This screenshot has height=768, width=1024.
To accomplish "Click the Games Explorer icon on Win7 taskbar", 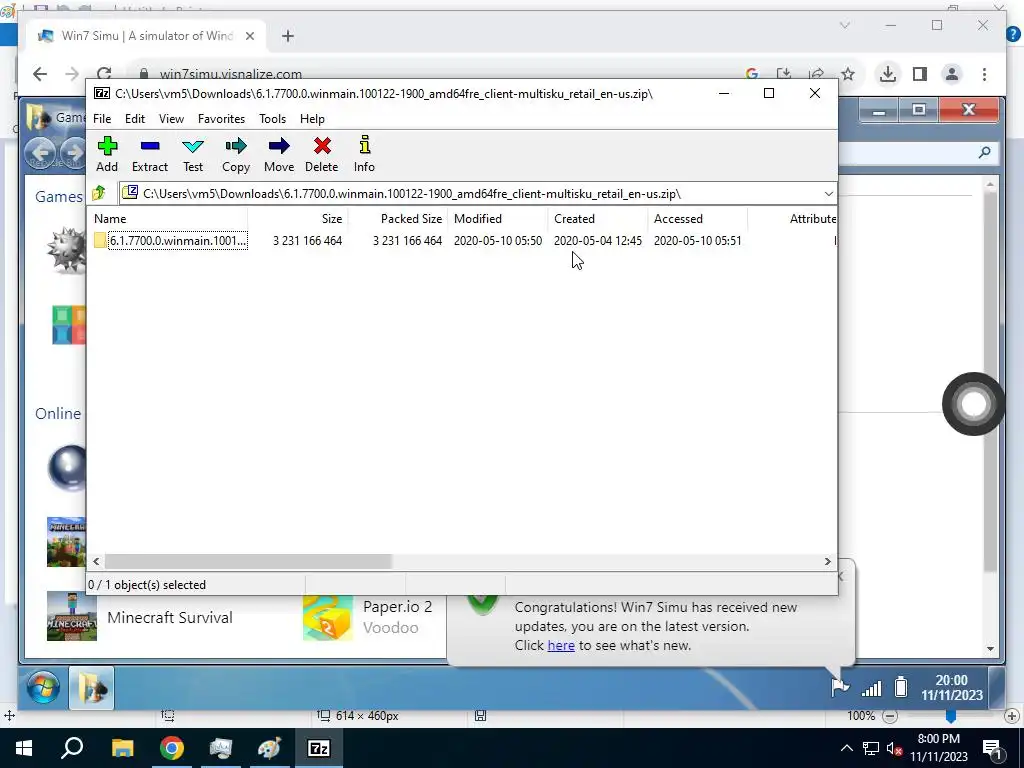I will (91, 688).
